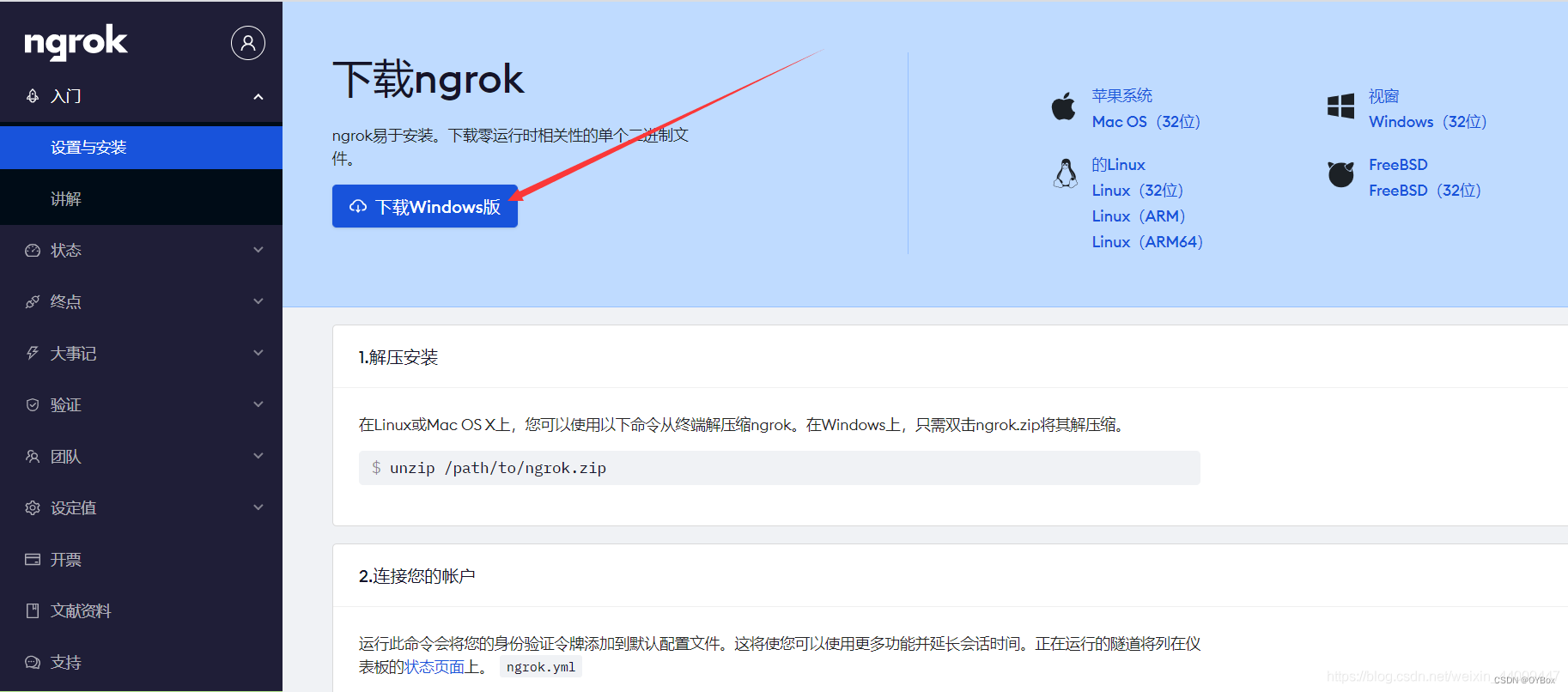
Task: Open the Mac OS (32位) link
Action: pyautogui.click(x=1146, y=122)
